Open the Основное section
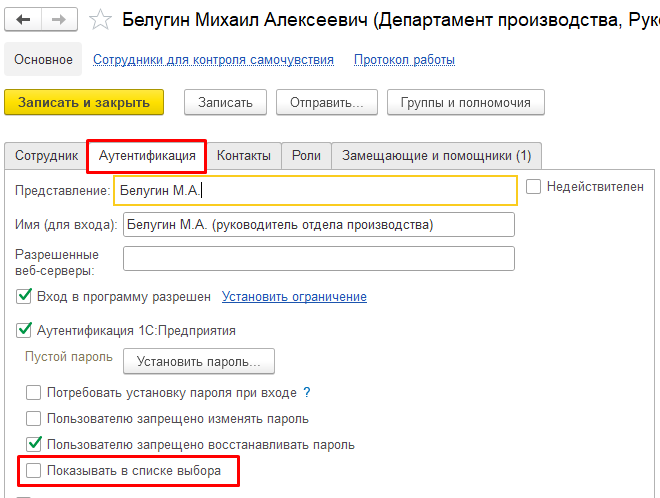660x498 pixels. (43, 59)
